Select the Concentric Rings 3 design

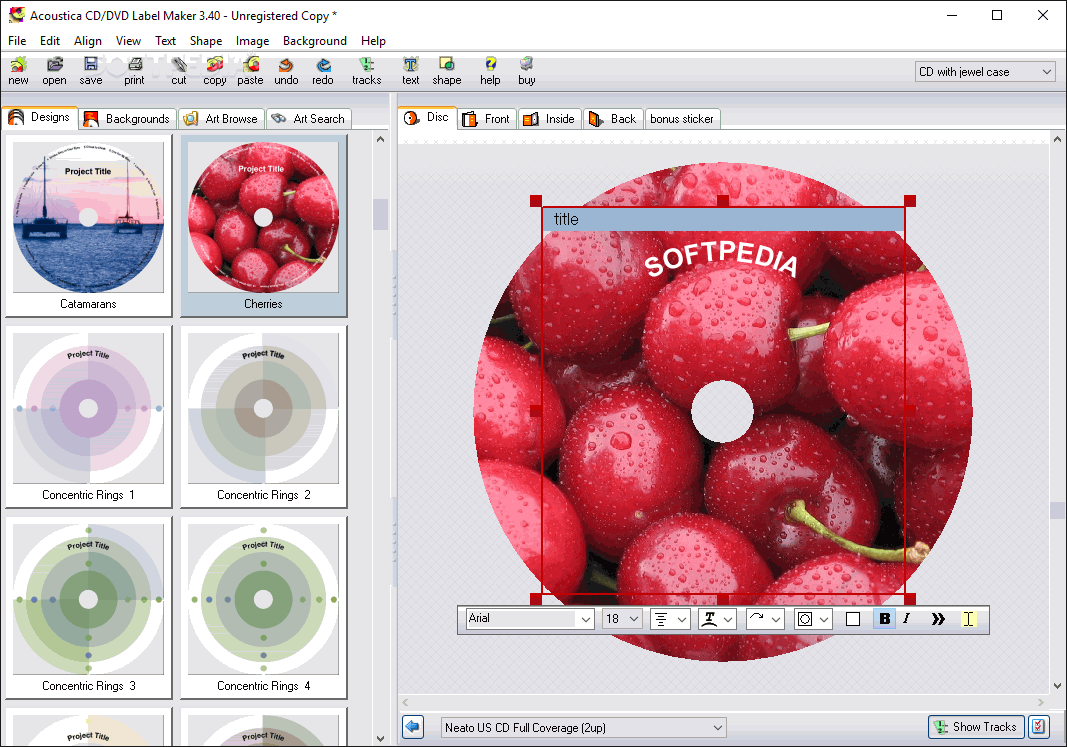[88, 608]
